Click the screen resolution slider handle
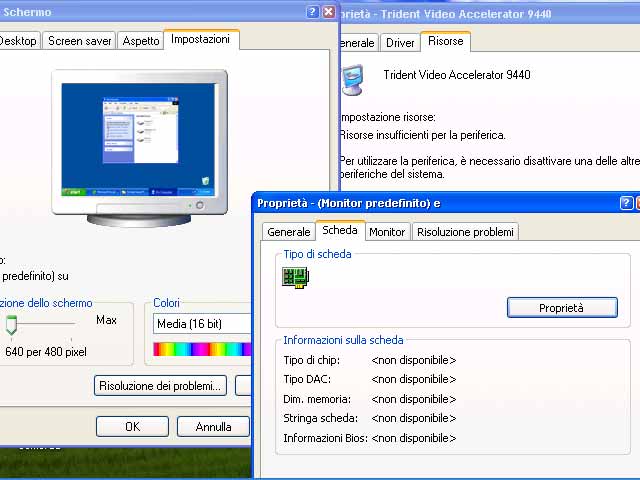Viewport: 640px width, 480px height. 11,324
